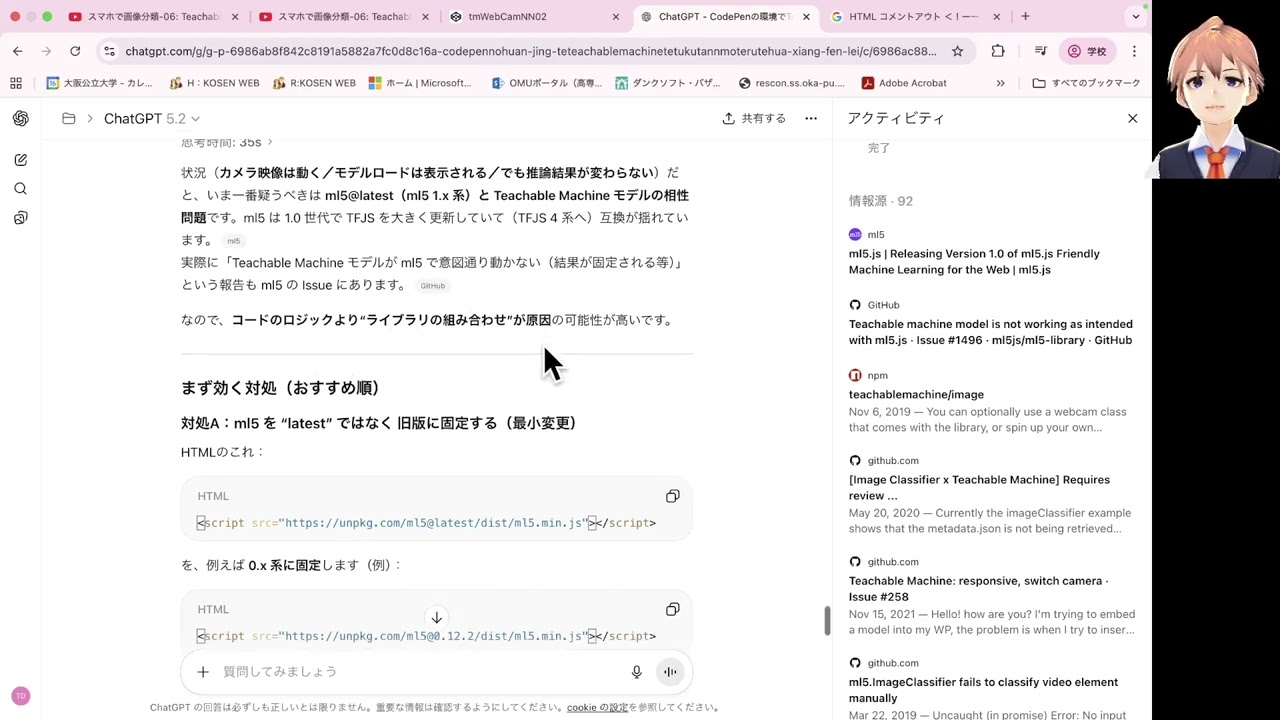Open the Chrome three-dot menu
The height and width of the screenshot is (720, 1280).
pyautogui.click(x=1134, y=51)
